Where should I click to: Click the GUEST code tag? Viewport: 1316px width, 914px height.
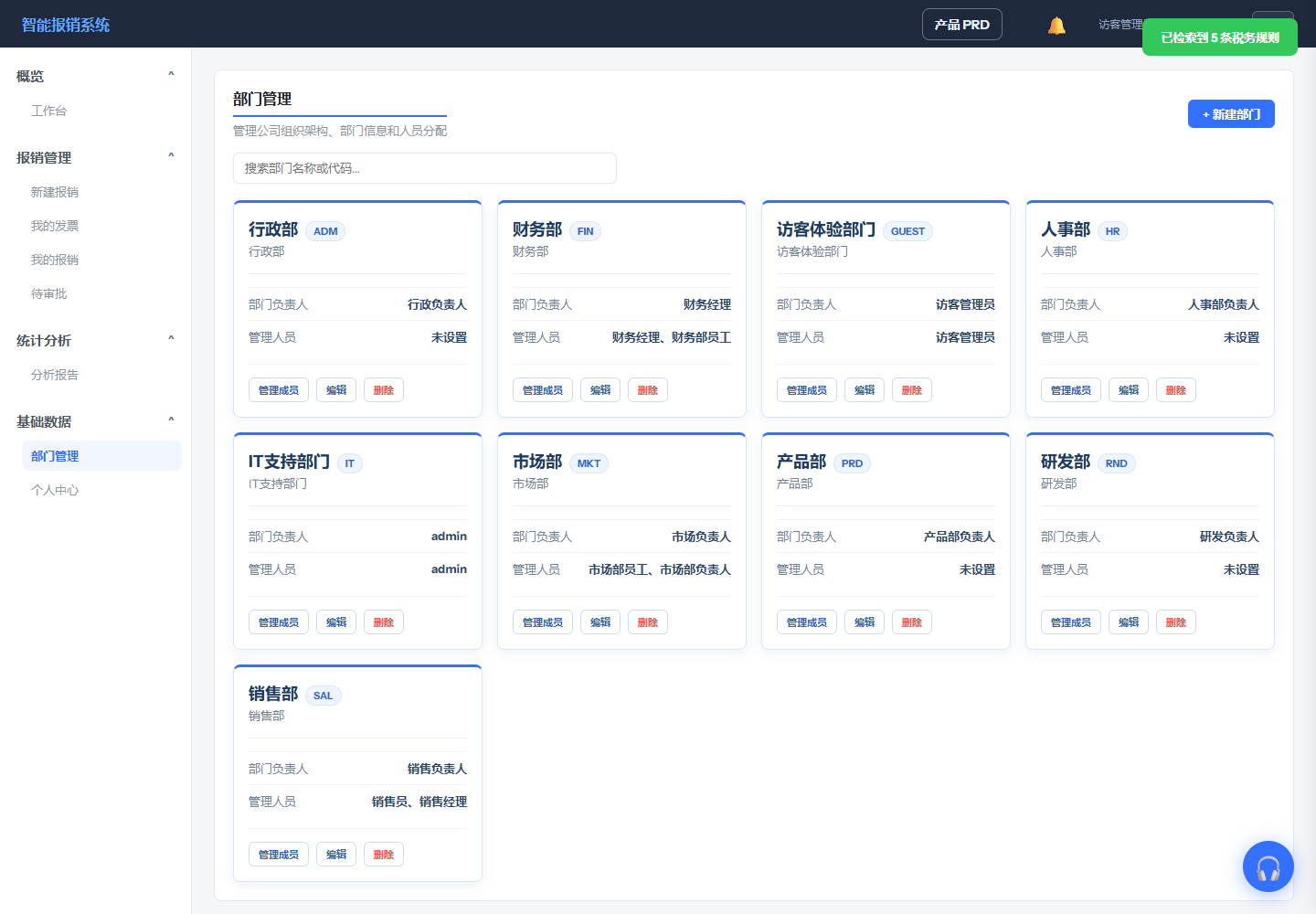pos(907,231)
